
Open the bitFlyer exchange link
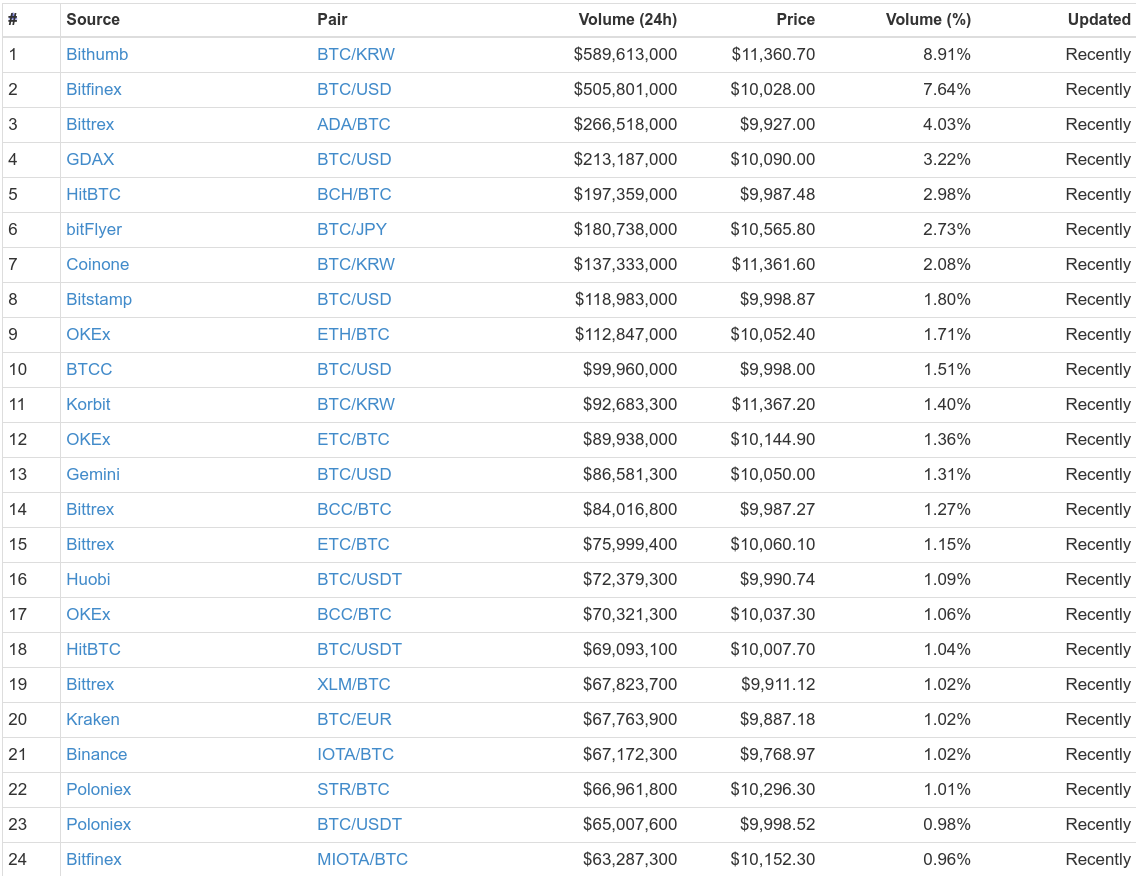94,230
